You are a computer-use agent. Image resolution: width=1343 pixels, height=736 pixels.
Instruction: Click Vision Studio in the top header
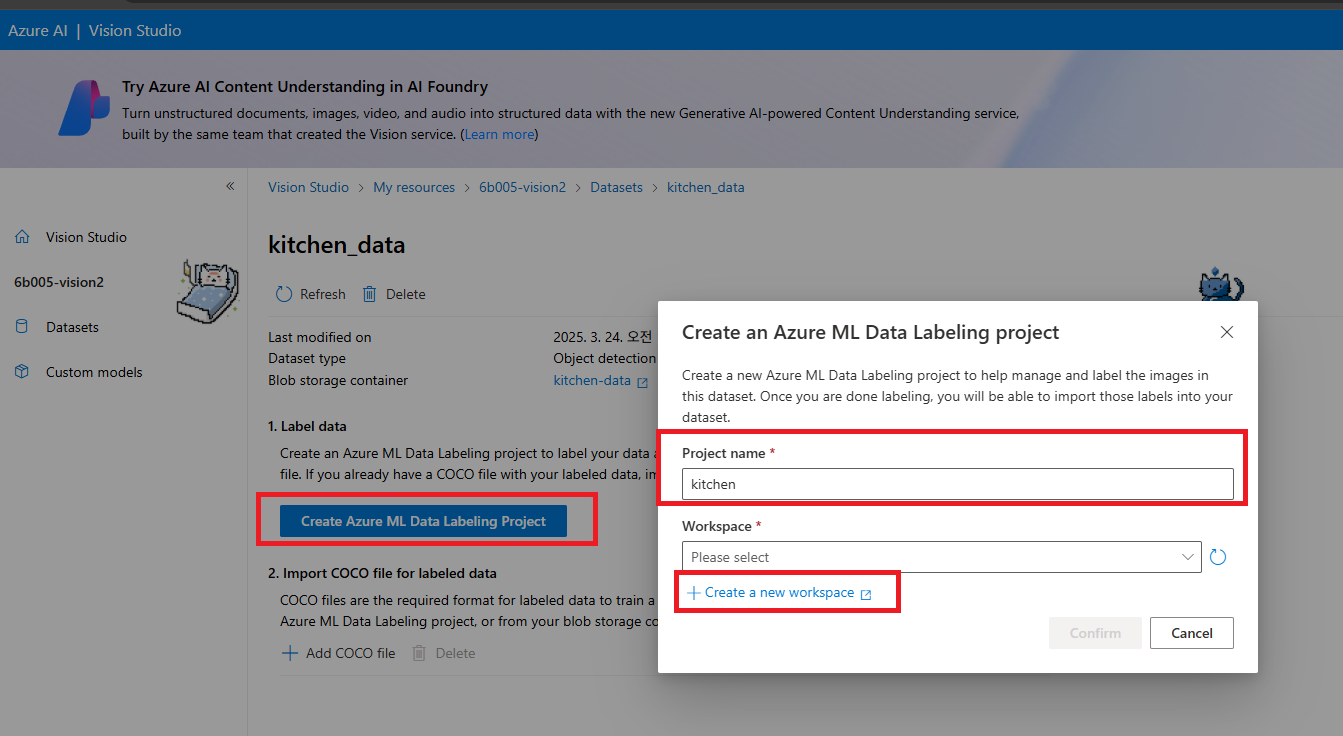135,30
